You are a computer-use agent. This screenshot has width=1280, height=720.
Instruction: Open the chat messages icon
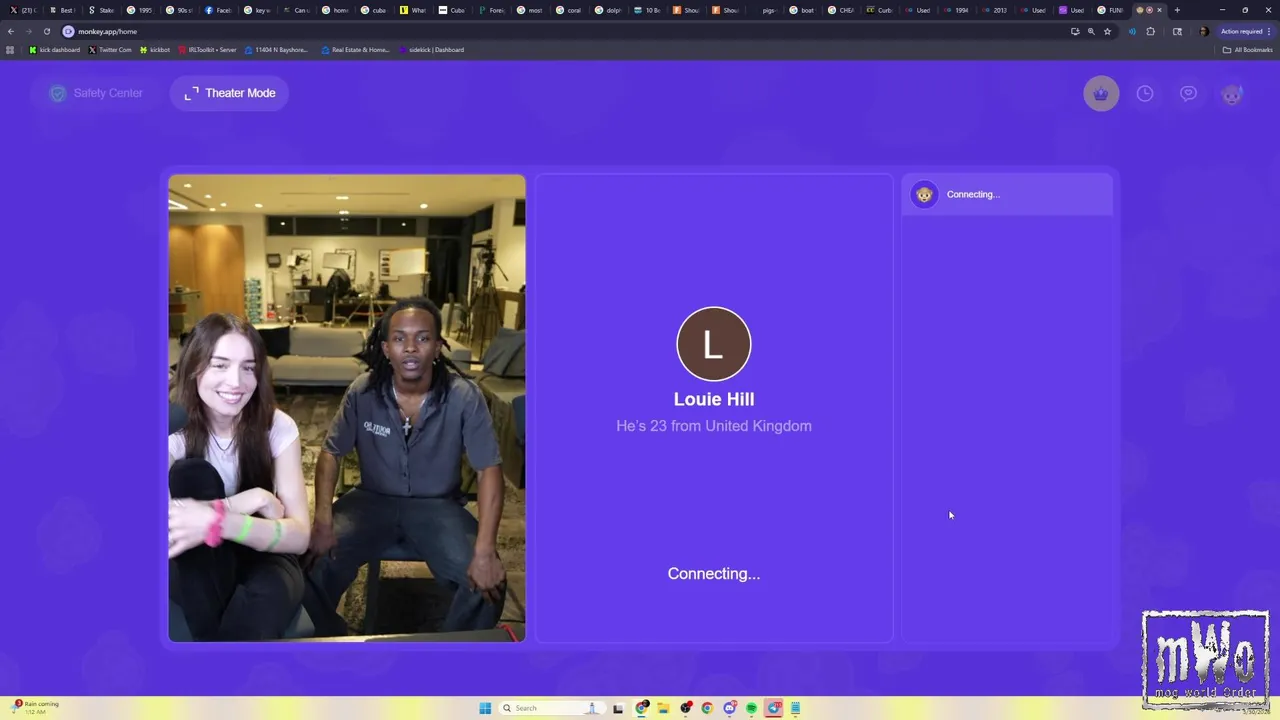point(1188,93)
